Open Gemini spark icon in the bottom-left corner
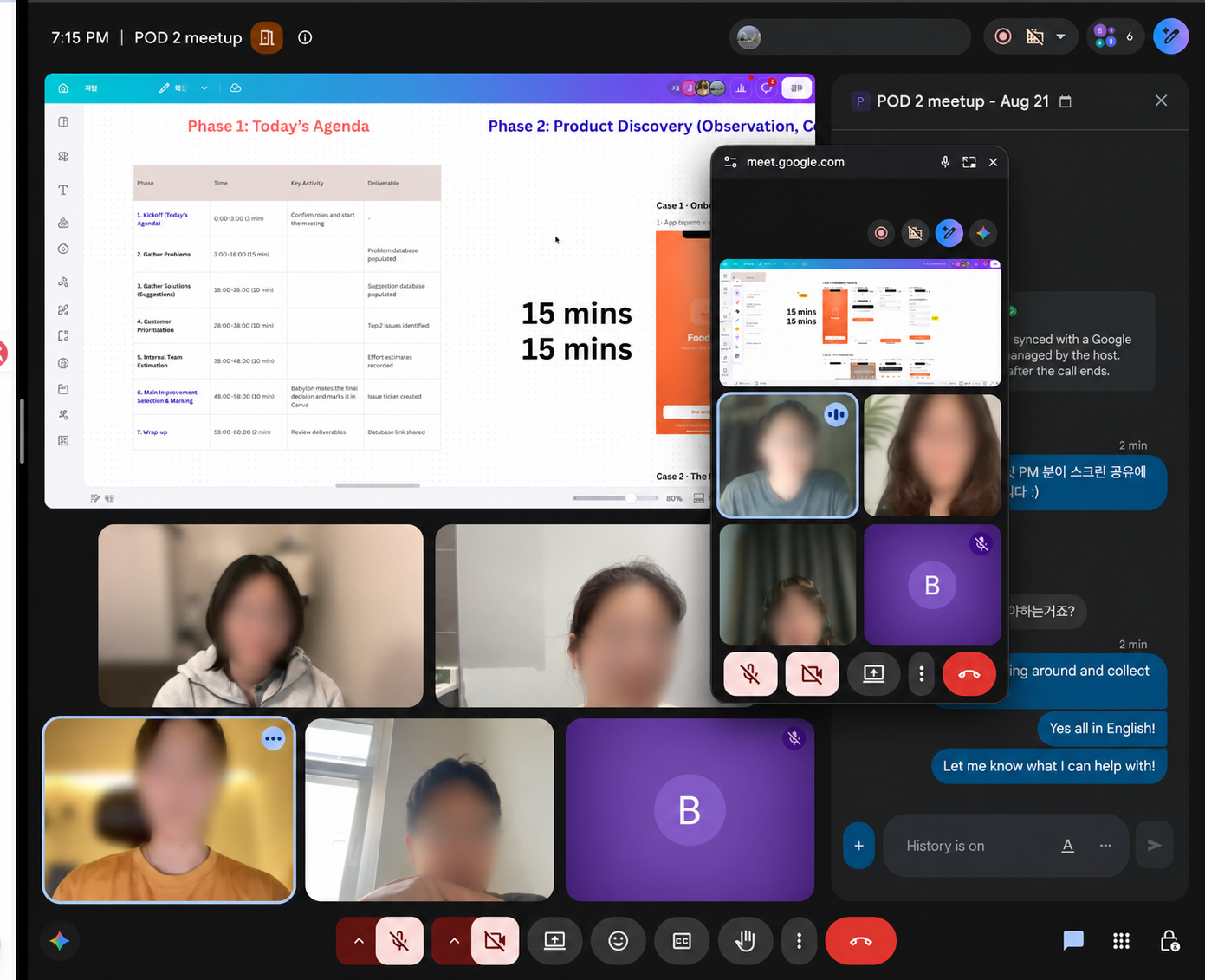The width and height of the screenshot is (1205, 980). [x=60, y=941]
